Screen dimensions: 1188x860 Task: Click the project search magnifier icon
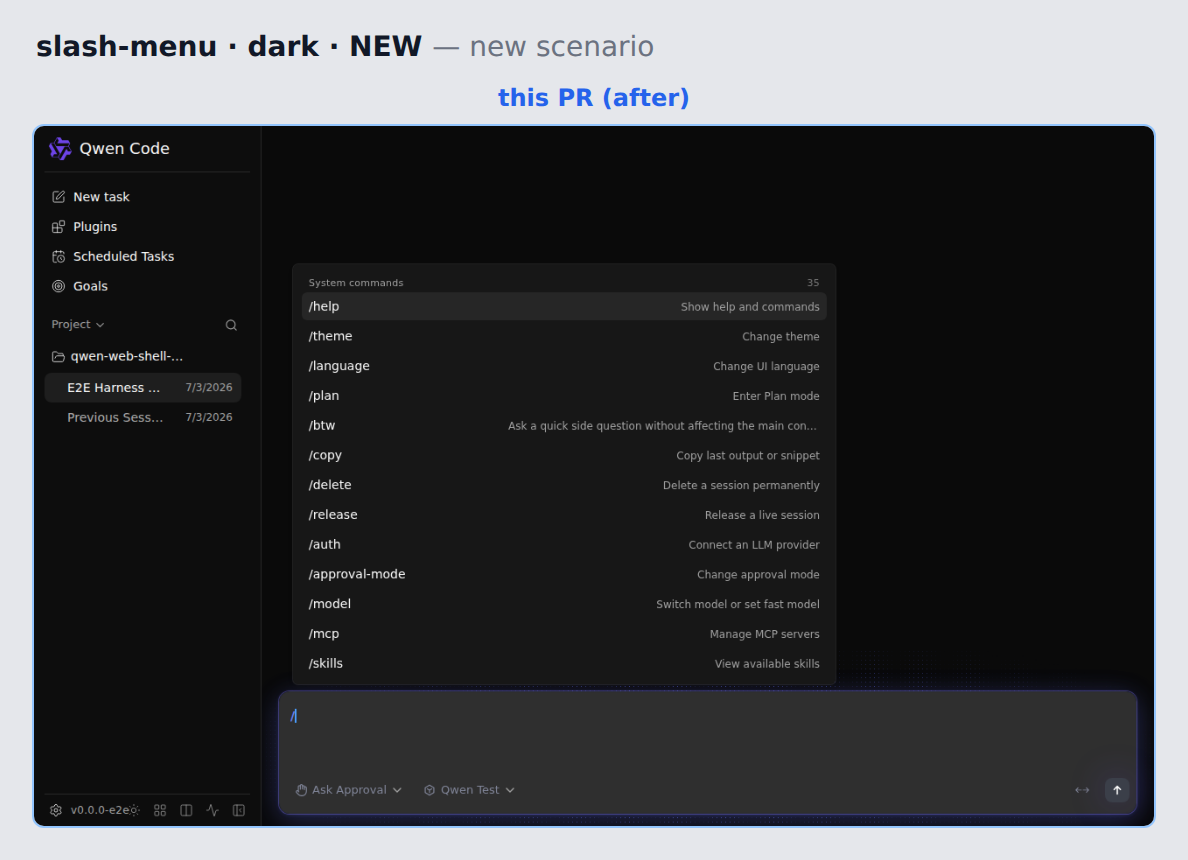[x=231, y=325]
